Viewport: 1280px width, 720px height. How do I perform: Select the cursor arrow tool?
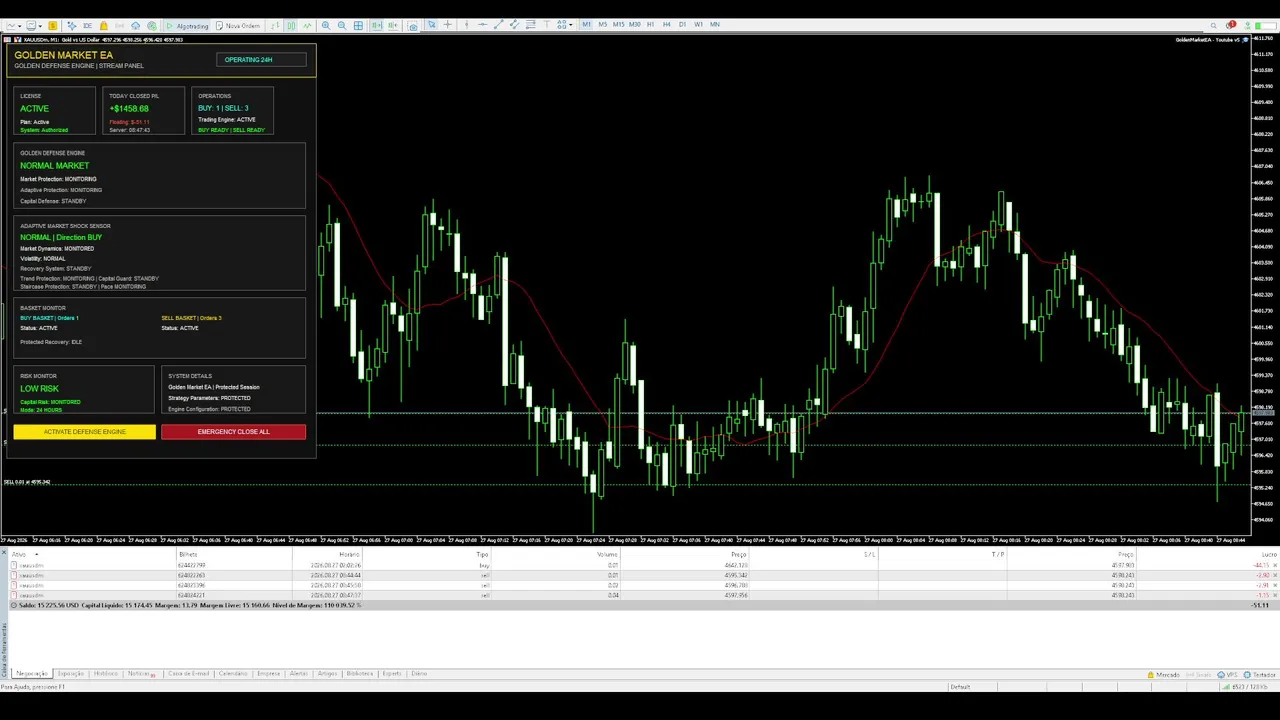coord(431,24)
